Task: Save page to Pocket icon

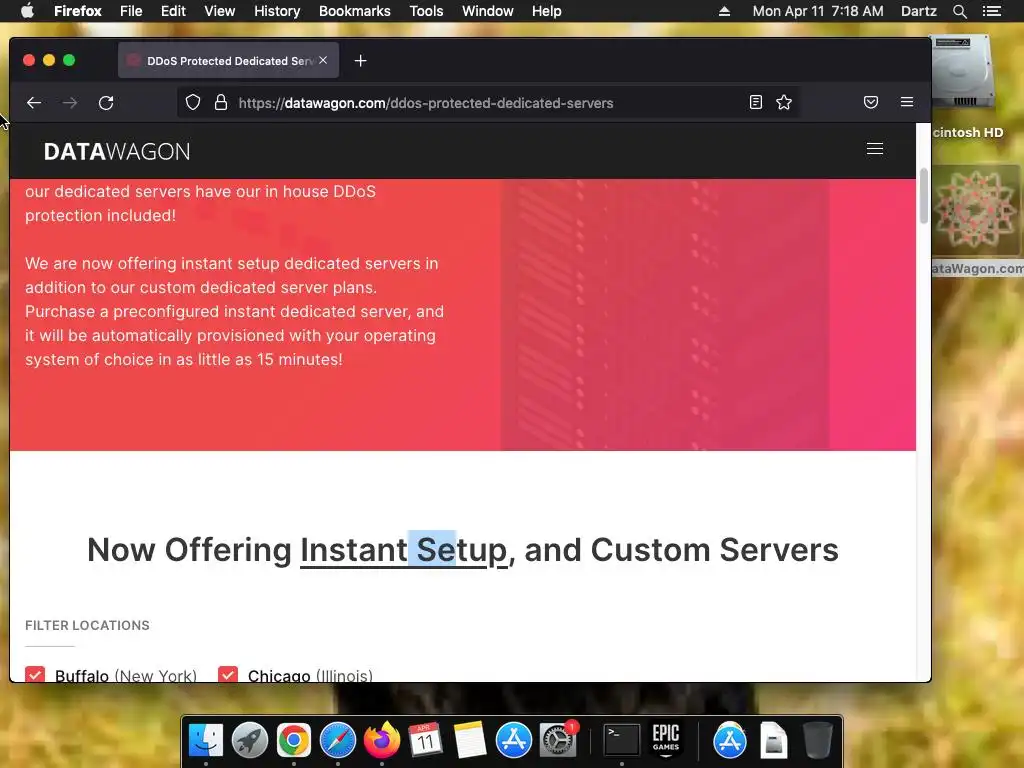Action: pos(871,102)
